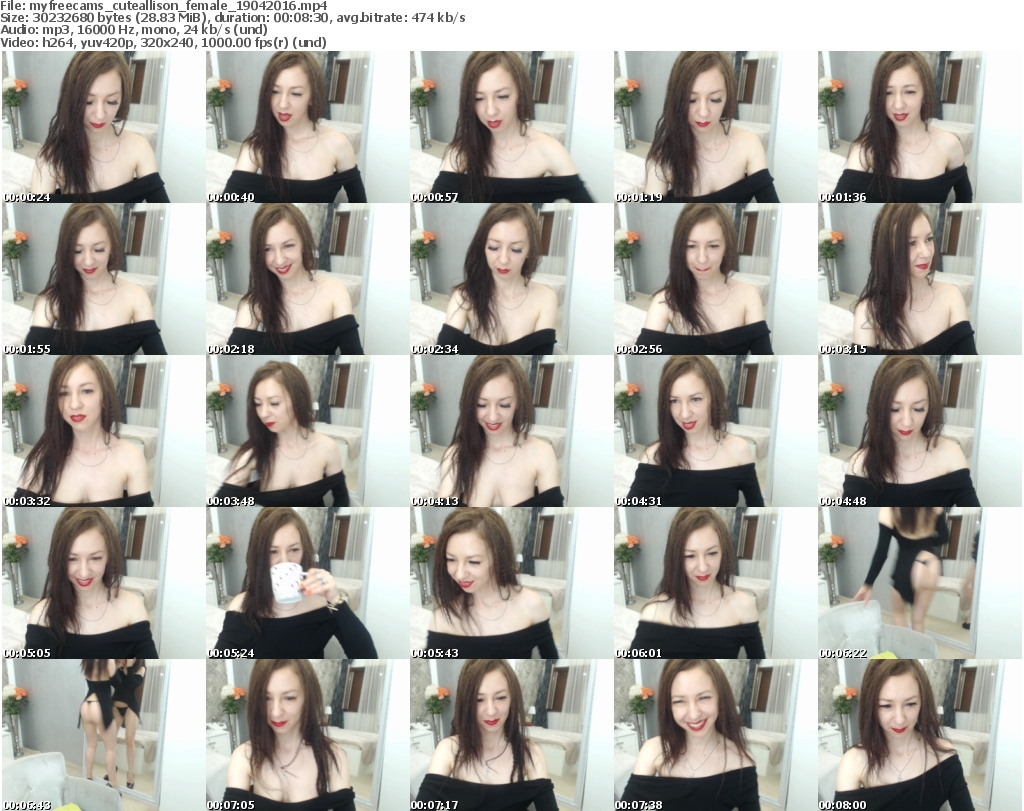The width and height of the screenshot is (1024, 811).
Task: Click the thumbnail at 00:02:34
Action: pyautogui.click(x=511, y=279)
